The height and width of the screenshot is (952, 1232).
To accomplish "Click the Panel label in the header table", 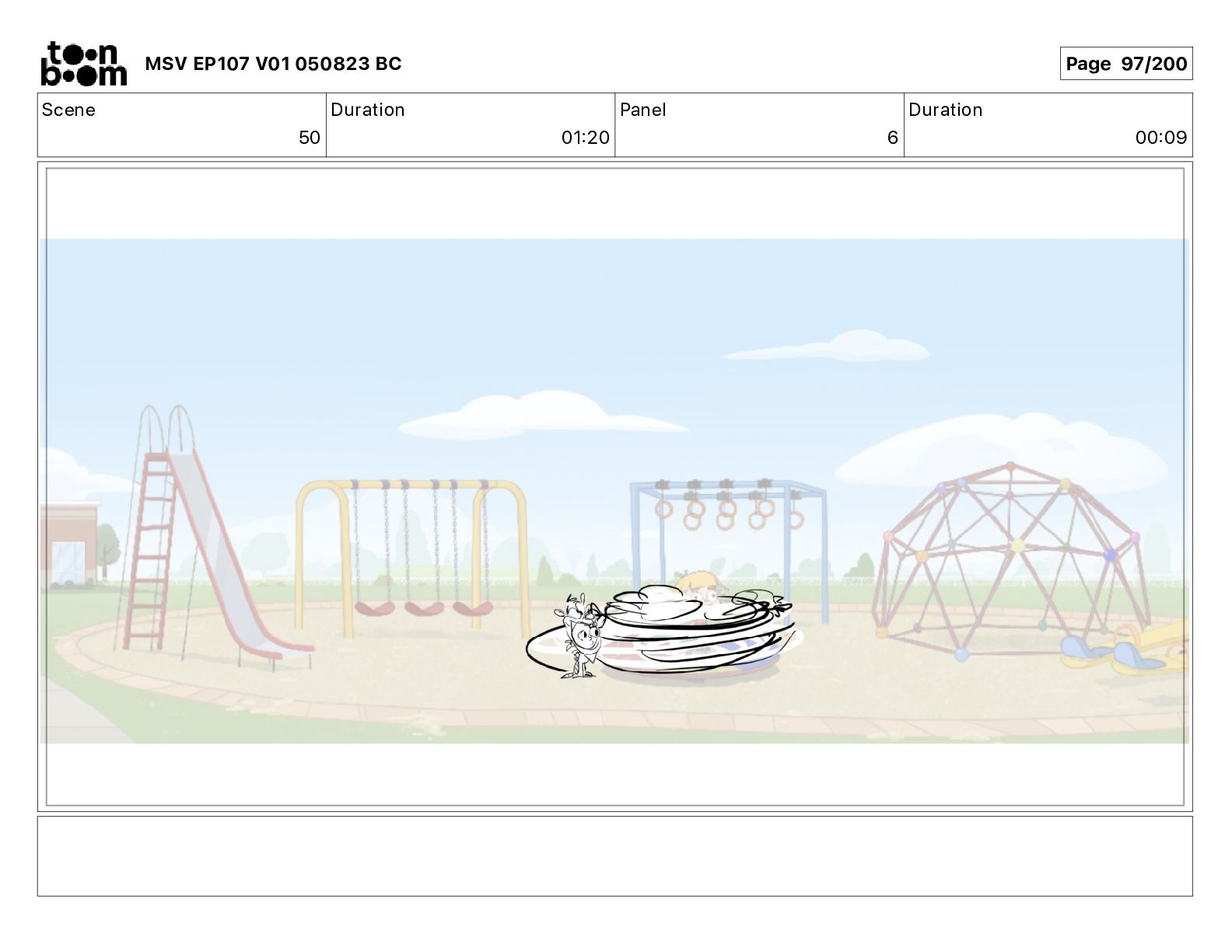I will pos(642,110).
